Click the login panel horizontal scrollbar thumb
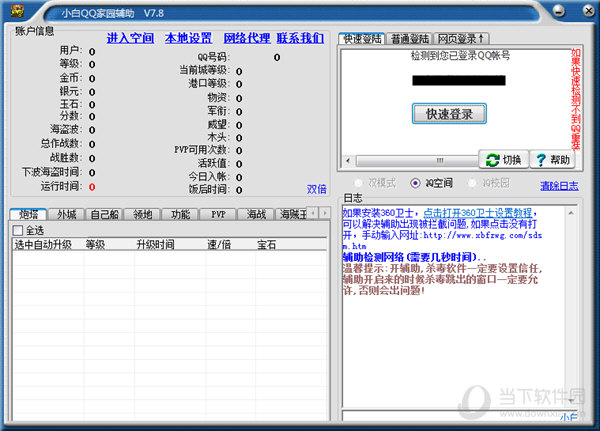 417,160
